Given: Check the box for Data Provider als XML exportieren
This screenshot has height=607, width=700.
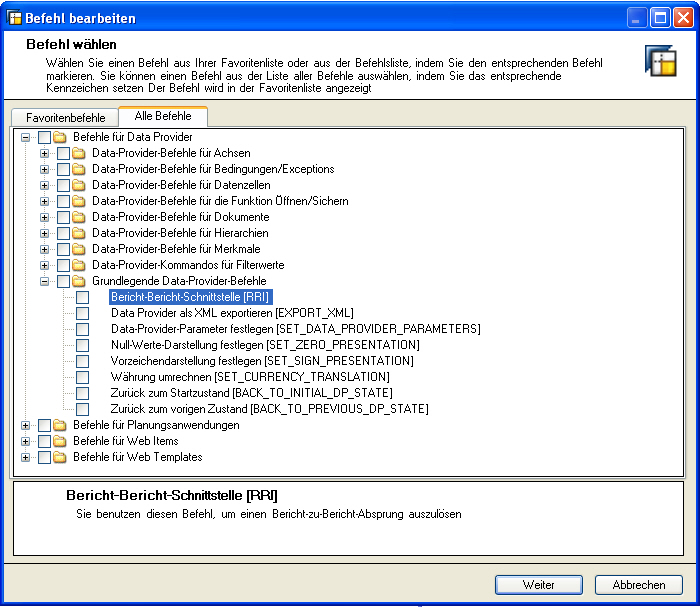Looking at the screenshot, I should pyautogui.click(x=83, y=313).
